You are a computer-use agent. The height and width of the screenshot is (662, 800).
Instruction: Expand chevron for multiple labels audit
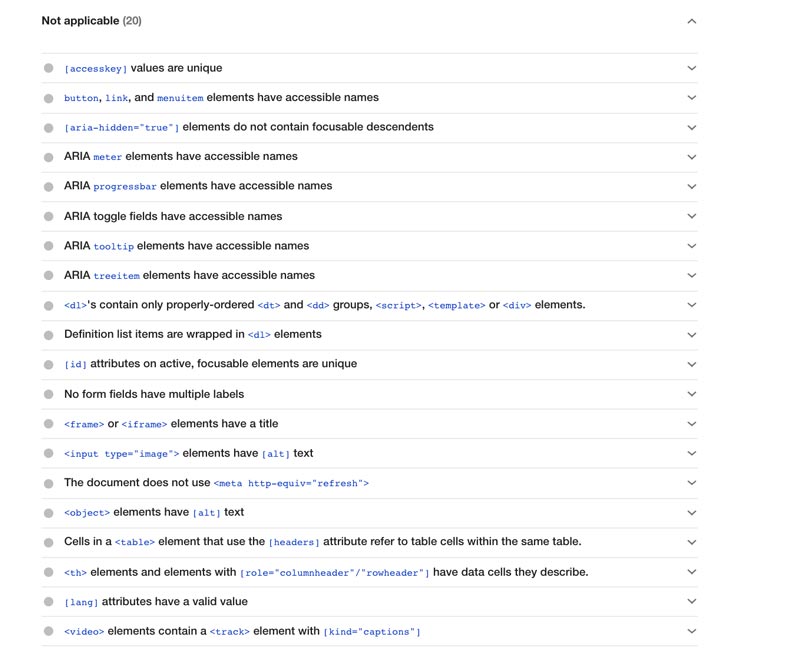click(x=691, y=394)
